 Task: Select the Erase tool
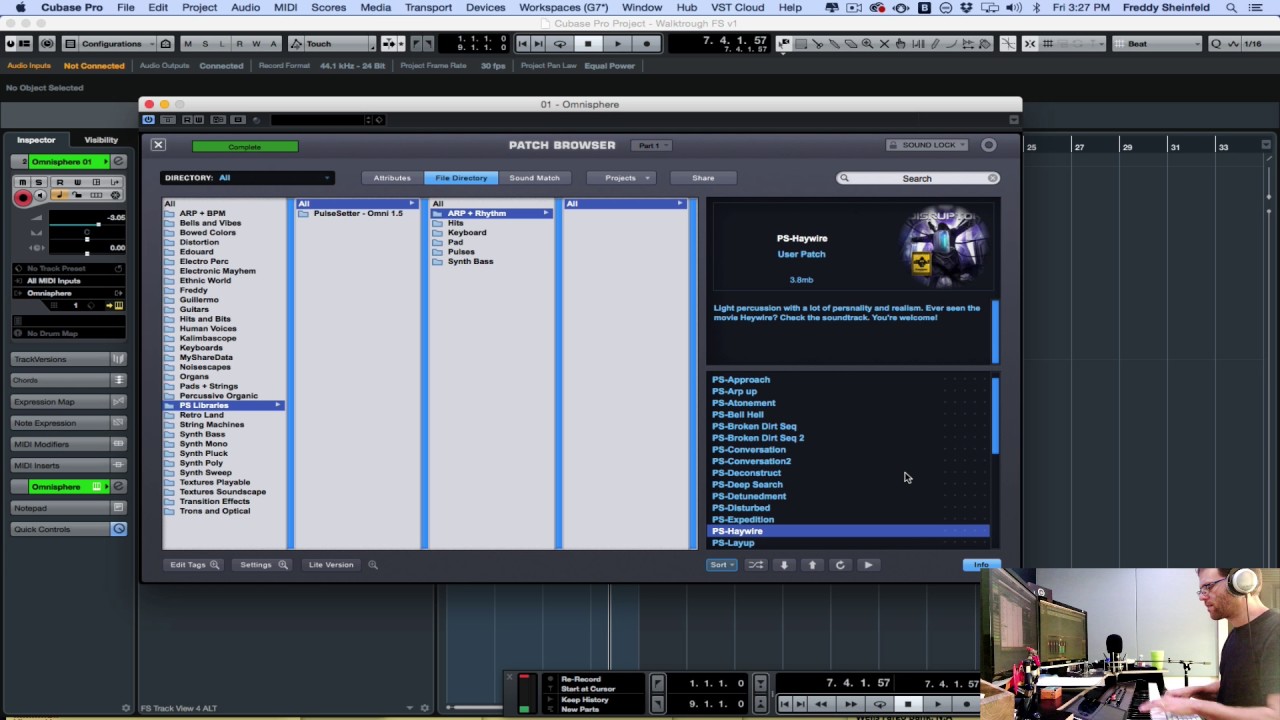851,44
